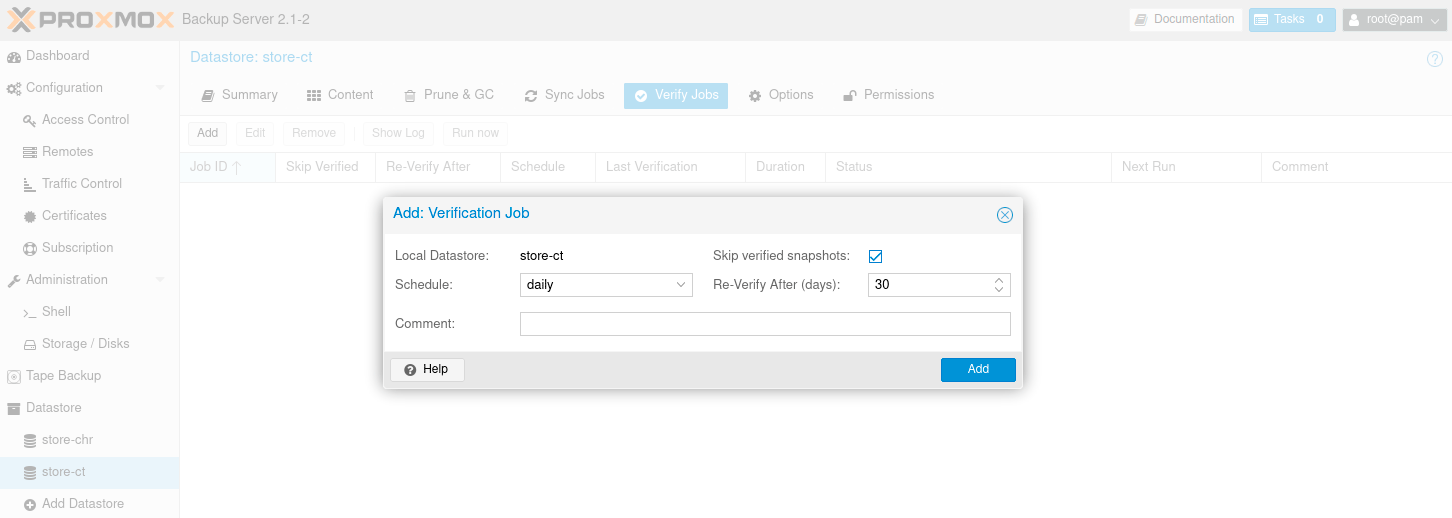1452x518 pixels.
Task: Switch to the Content tab
Action: pyautogui.click(x=340, y=95)
